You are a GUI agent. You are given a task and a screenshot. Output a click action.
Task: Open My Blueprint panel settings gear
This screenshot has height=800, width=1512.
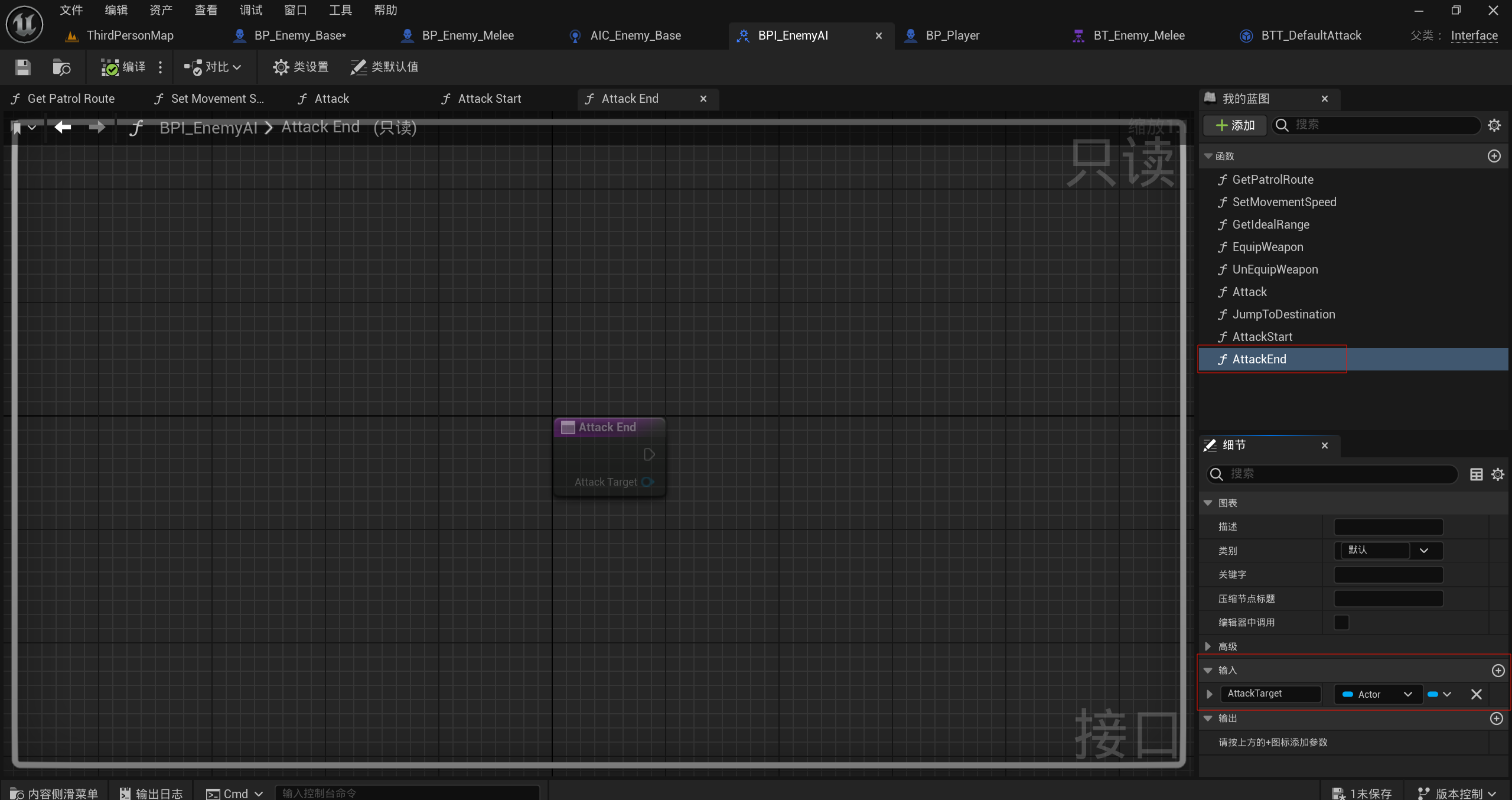(1494, 125)
